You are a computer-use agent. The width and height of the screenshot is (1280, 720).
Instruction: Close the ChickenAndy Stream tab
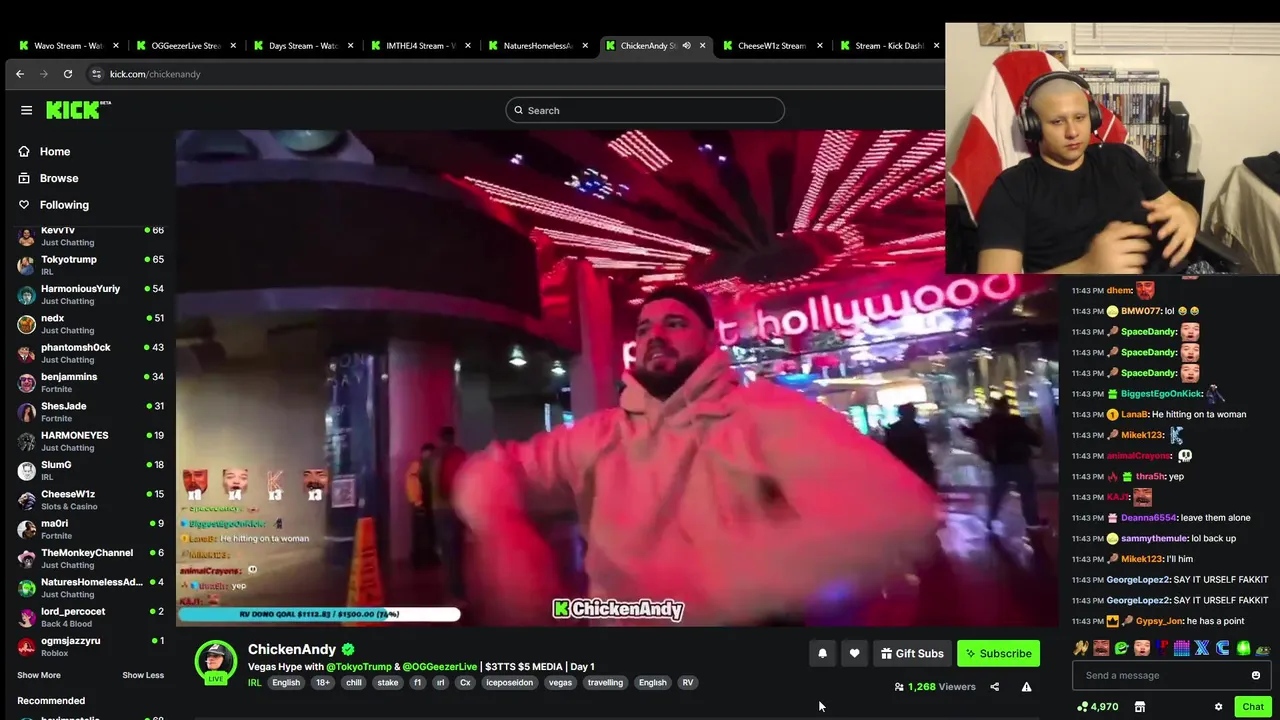(x=702, y=46)
